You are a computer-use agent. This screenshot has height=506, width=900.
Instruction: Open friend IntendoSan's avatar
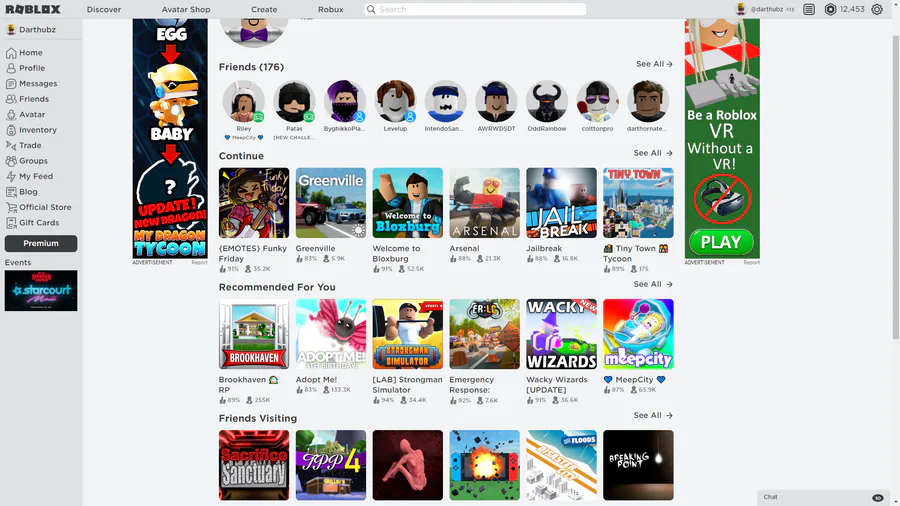(446, 102)
